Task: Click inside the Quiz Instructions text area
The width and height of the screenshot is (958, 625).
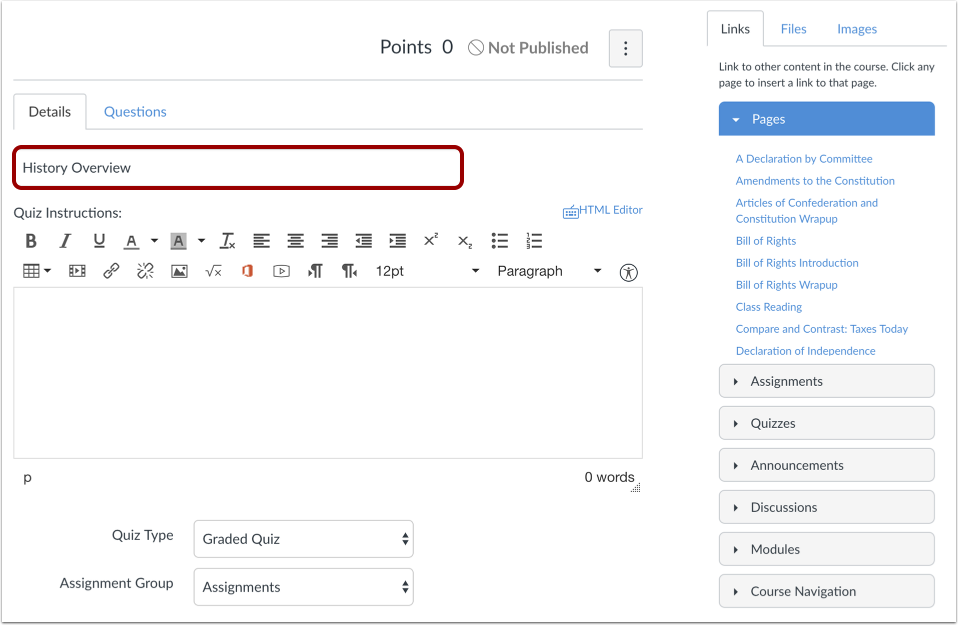Action: pyautogui.click(x=328, y=373)
